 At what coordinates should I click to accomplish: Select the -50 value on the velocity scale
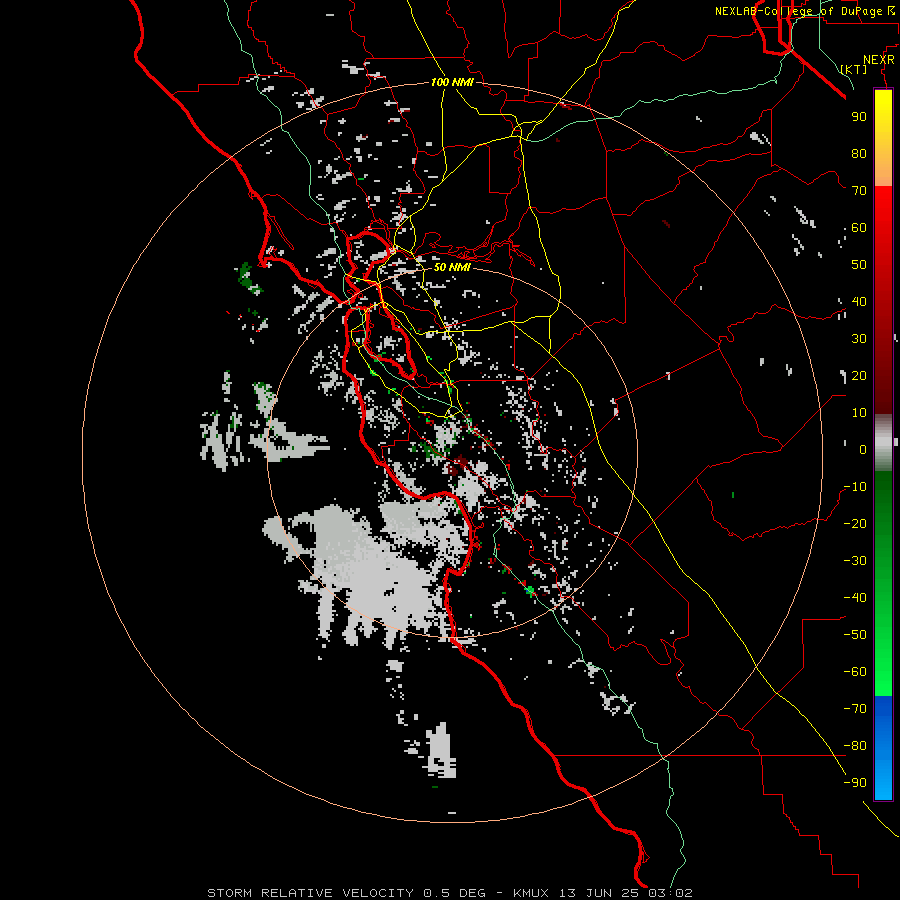click(855, 634)
